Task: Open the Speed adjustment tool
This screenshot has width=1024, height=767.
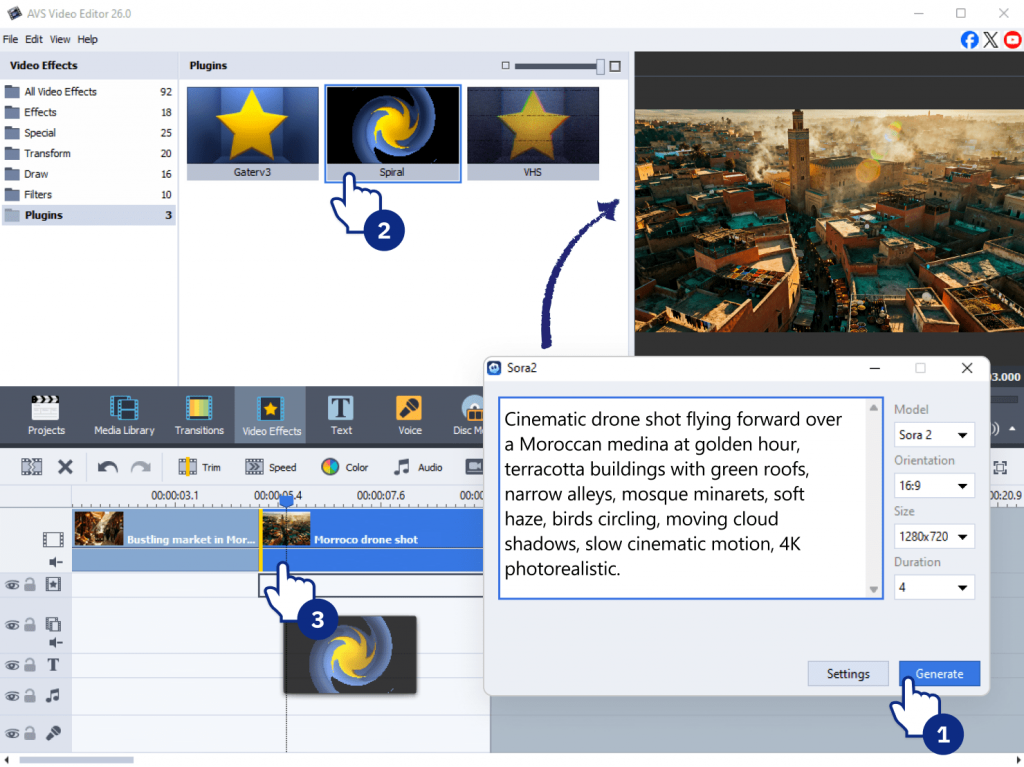Action: 270,467
